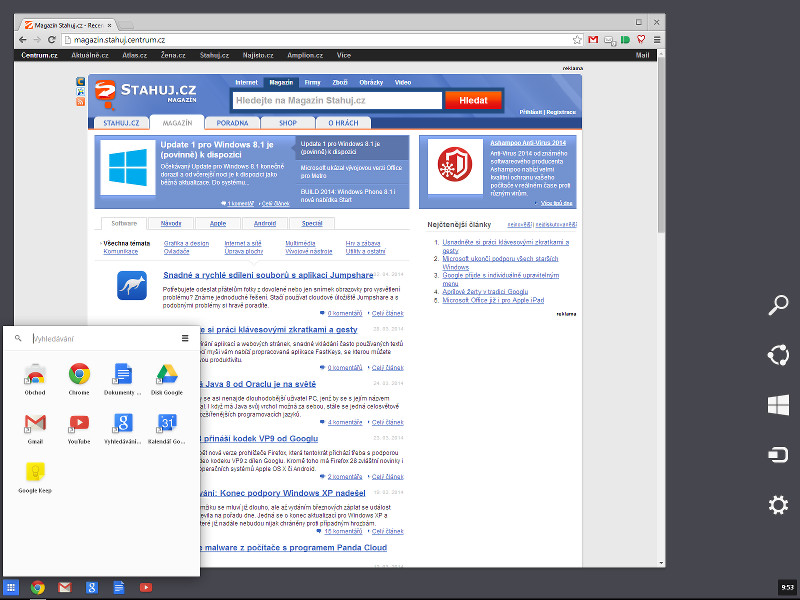Open Google search from the shelf

click(92, 587)
